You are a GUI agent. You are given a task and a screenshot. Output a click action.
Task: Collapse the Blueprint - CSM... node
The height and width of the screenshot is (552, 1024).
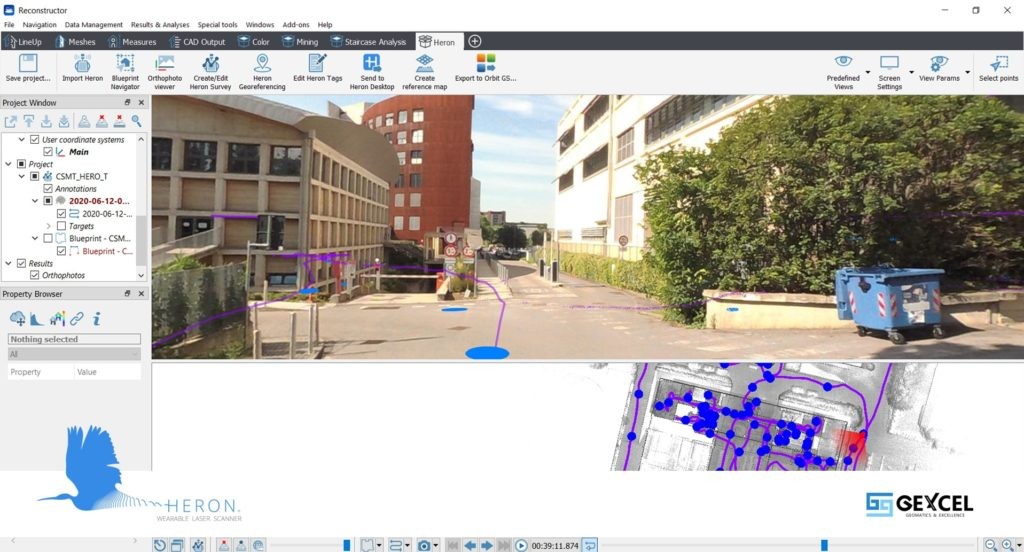35,238
